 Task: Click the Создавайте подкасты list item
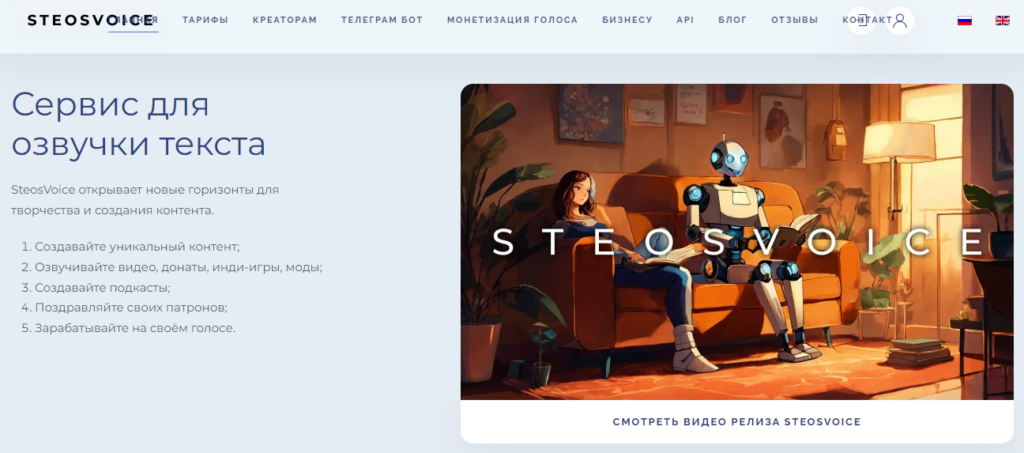pyautogui.click(x=95, y=287)
